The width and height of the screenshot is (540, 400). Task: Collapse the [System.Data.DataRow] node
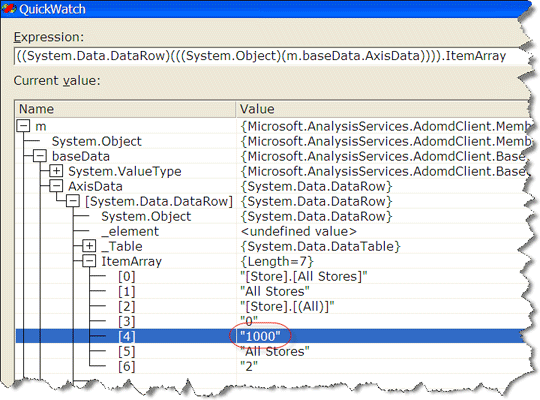[73, 201]
